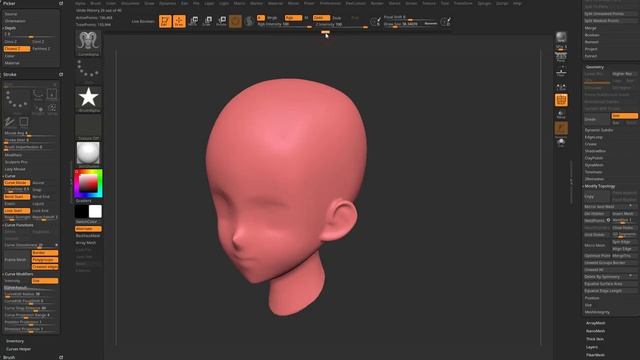Toggle the Alternate button
Screen dimensions: 640x360
pyautogui.click(x=88, y=229)
